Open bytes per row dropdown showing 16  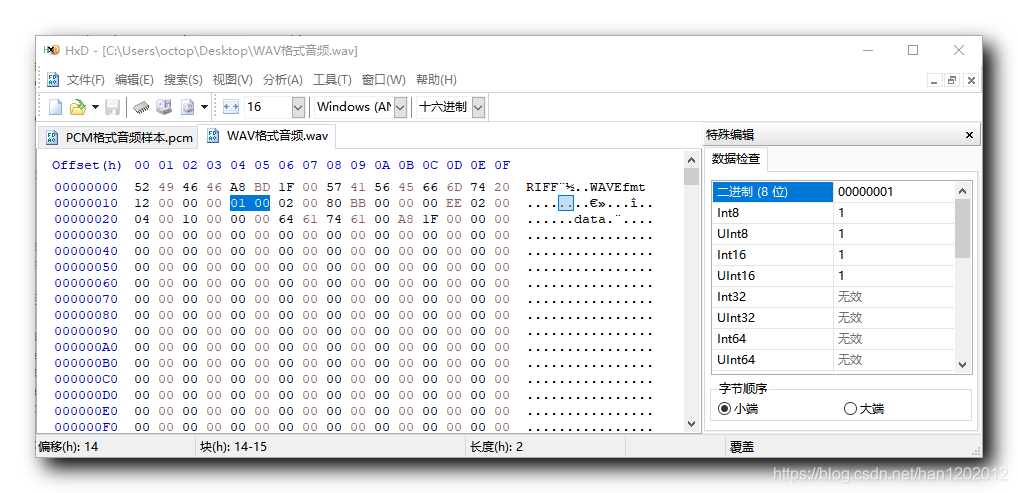coord(299,107)
